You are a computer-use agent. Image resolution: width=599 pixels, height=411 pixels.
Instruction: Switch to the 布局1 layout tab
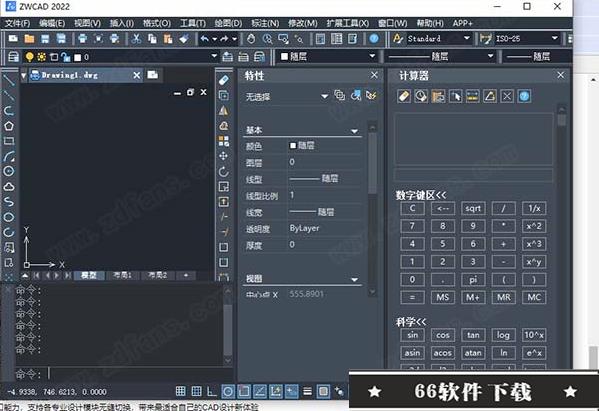123,275
